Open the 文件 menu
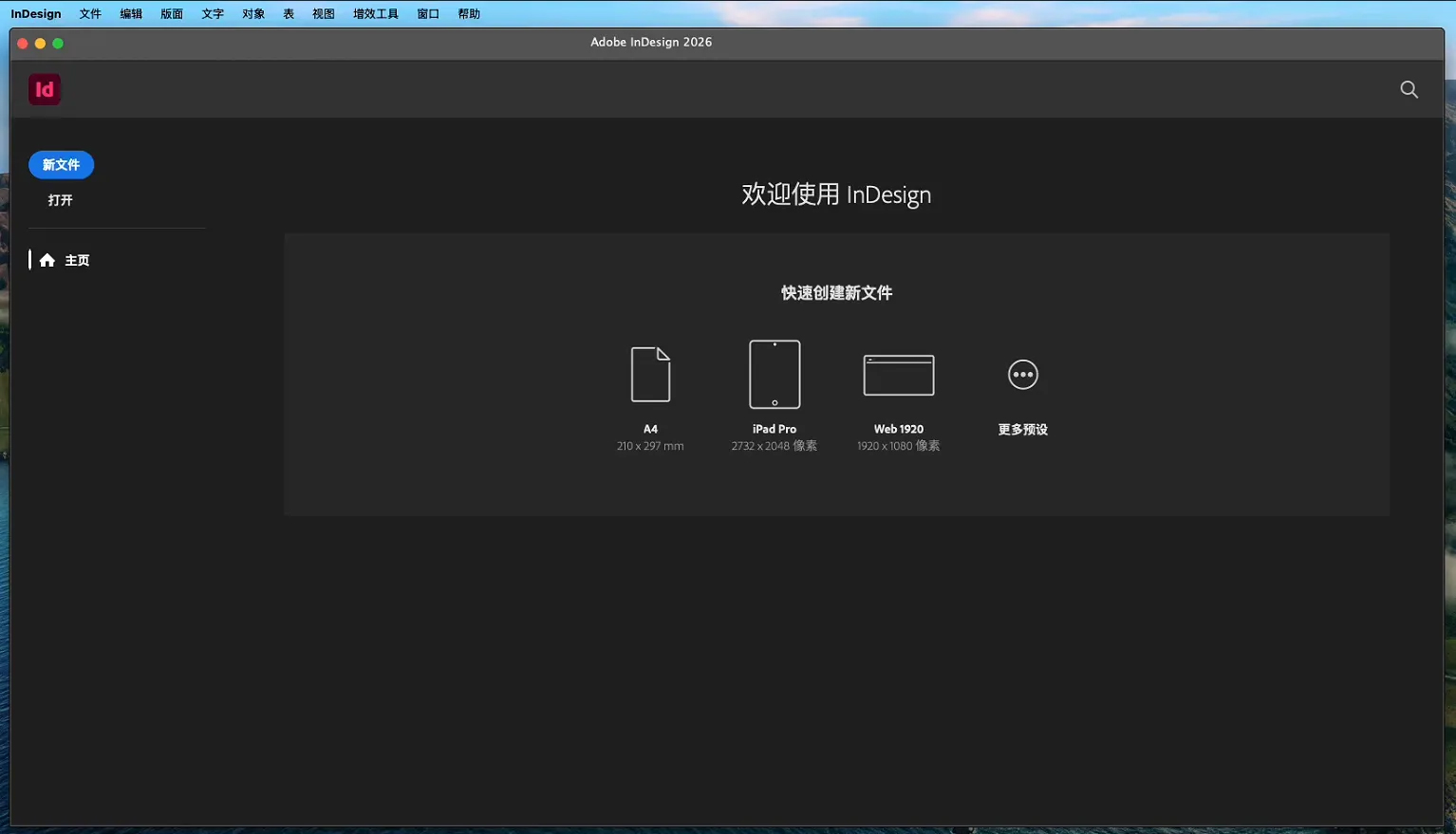This screenshot has width=1456, height=834. 90,13
